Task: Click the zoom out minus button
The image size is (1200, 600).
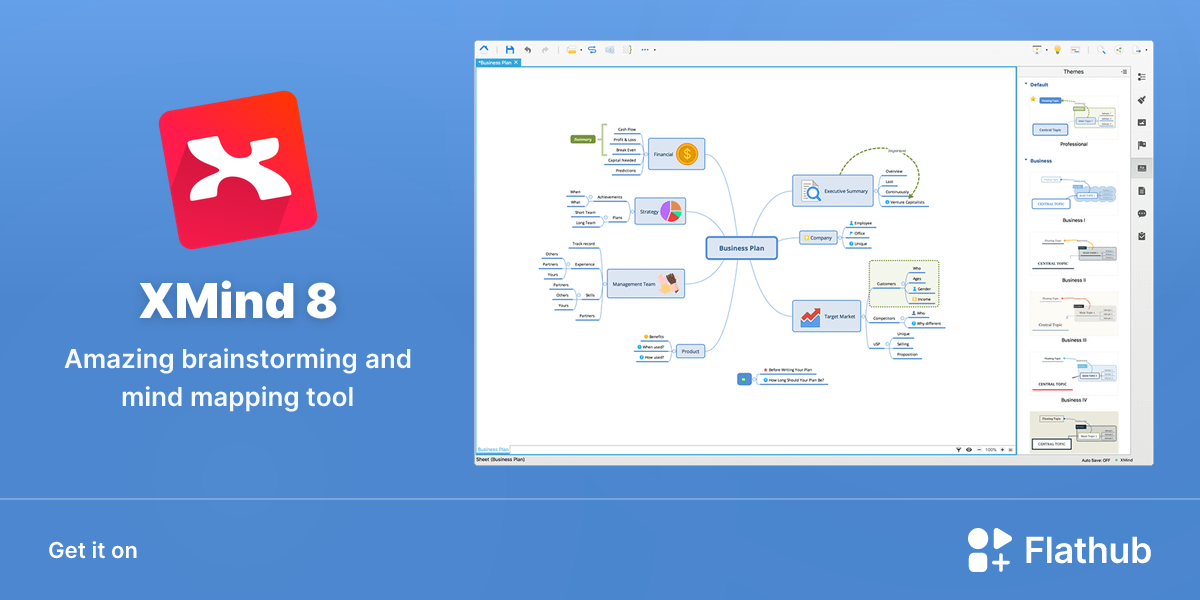Action: pos(979,450)
